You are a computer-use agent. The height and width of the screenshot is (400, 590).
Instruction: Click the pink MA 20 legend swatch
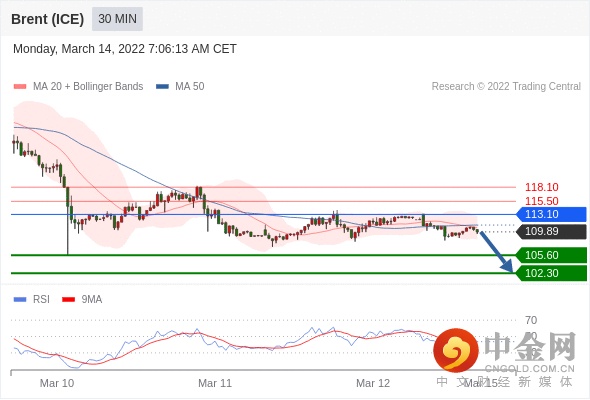20,87
